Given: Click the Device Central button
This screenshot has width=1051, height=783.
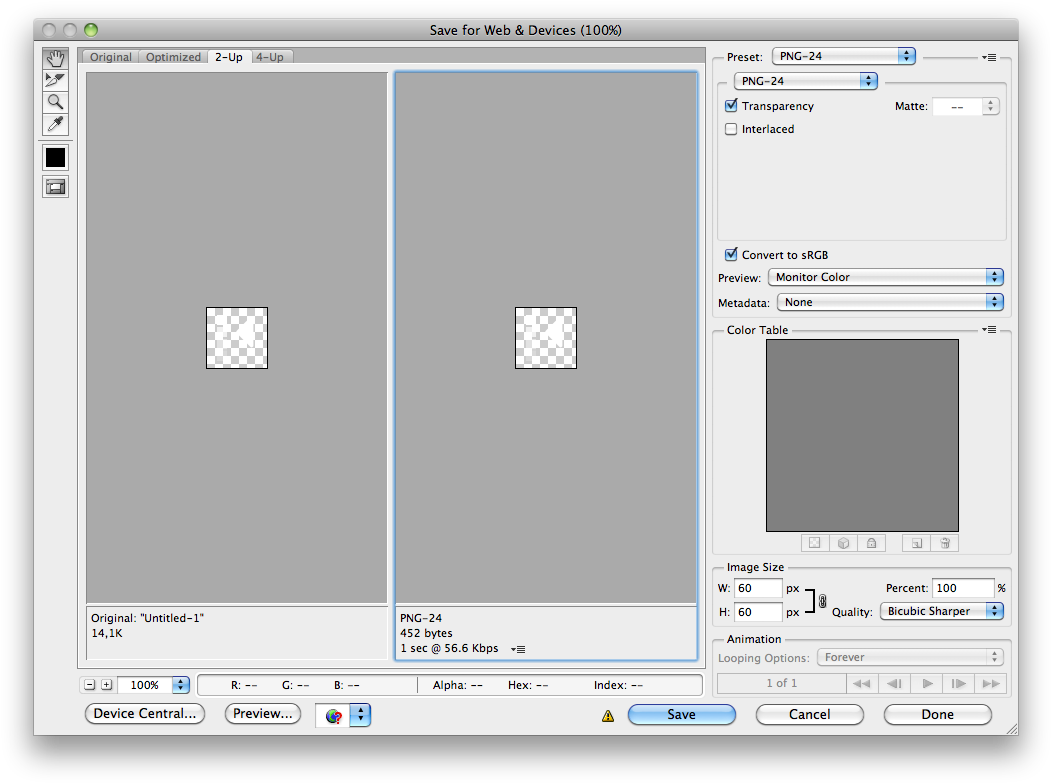Looking at the screenshot, I should click(x=144, y=714).
